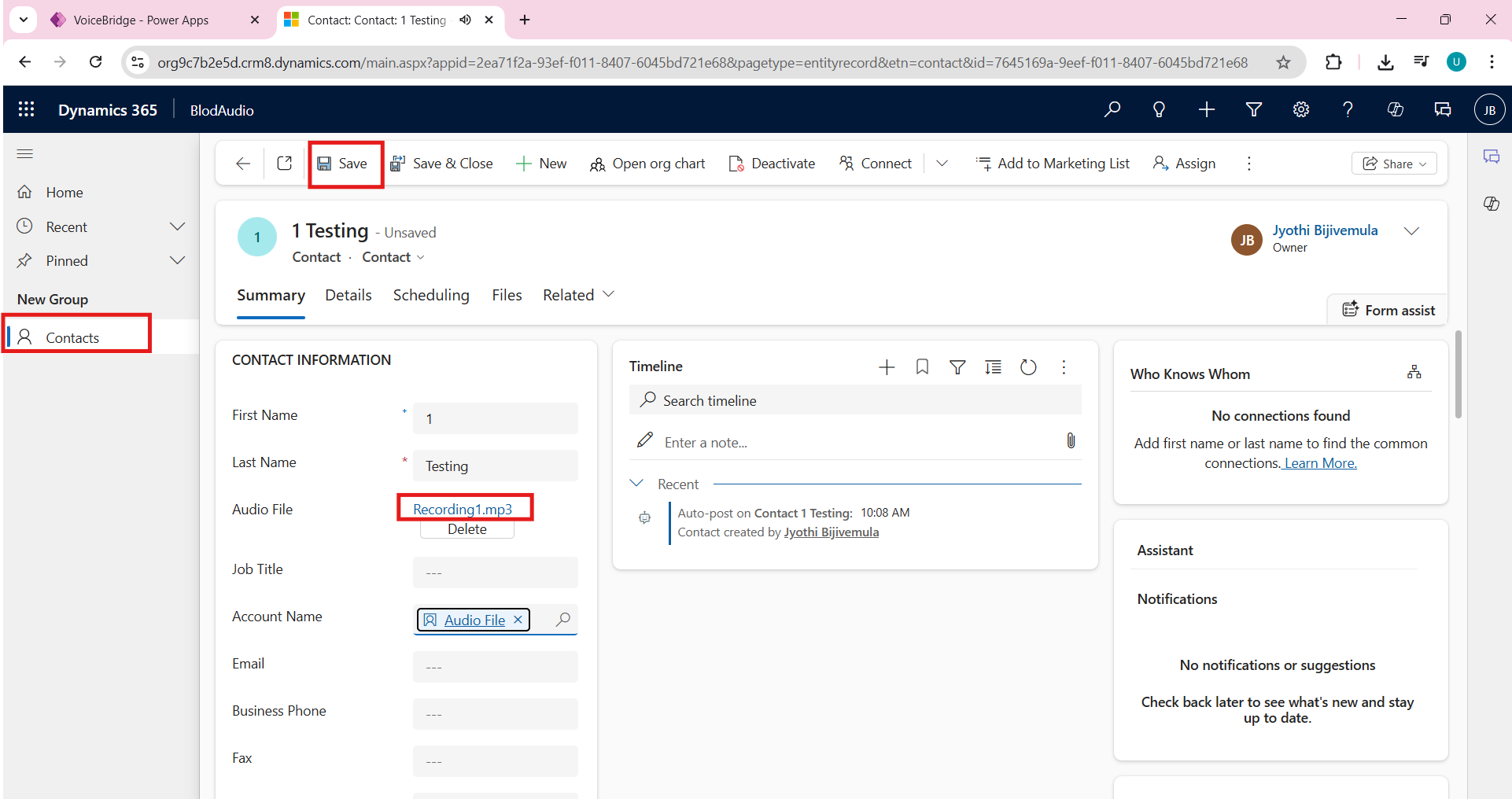The width and height of the screenshot is (1512, 799).
Task: Click the Job Title input field
Action: click(x=495, y=573)
